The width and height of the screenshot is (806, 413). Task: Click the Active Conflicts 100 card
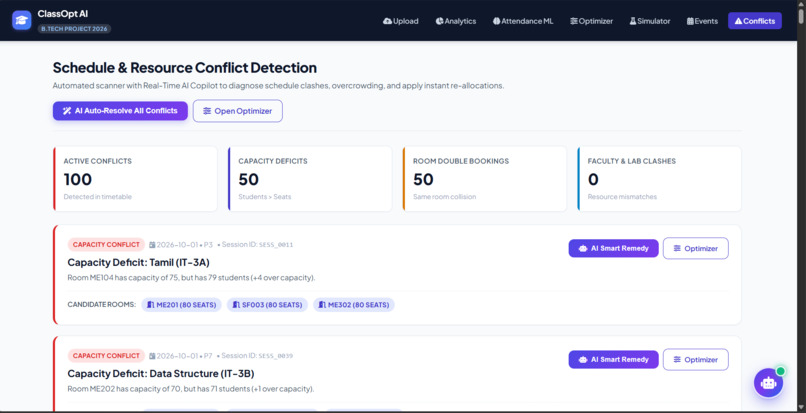pyautogui.click(x=135, y=179)
